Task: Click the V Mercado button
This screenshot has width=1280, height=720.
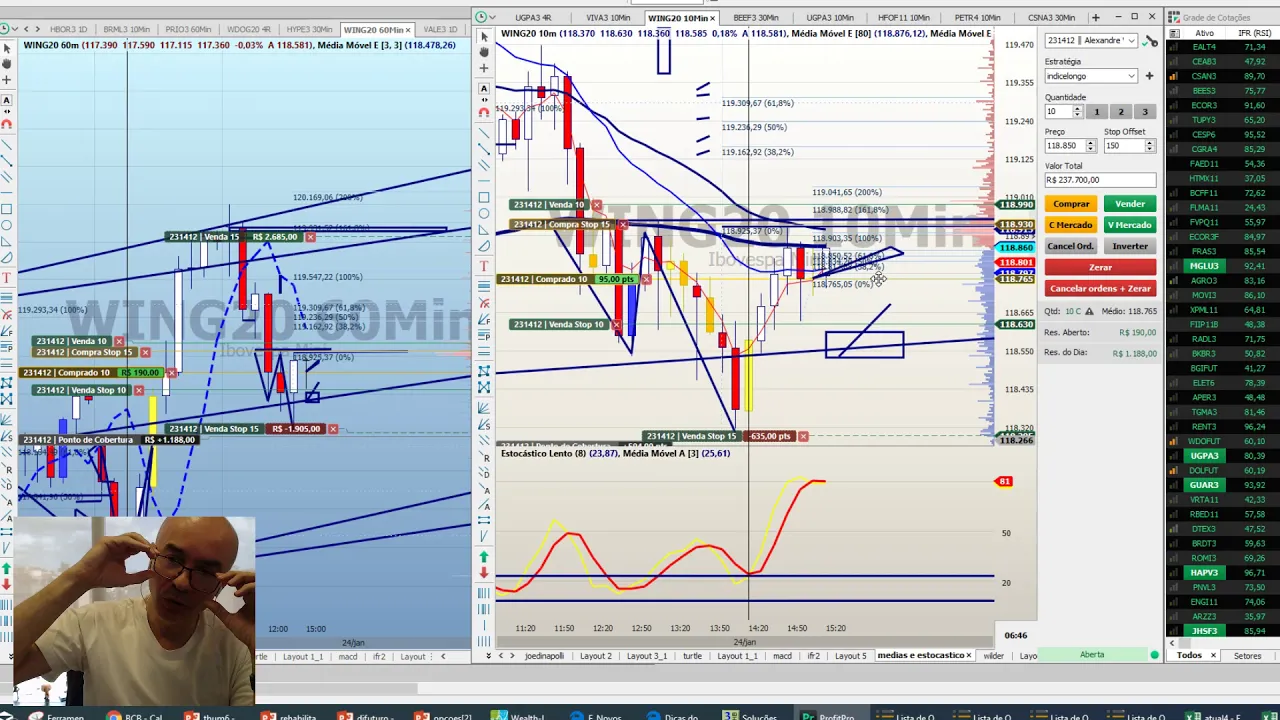Action: pos(1130,225)
